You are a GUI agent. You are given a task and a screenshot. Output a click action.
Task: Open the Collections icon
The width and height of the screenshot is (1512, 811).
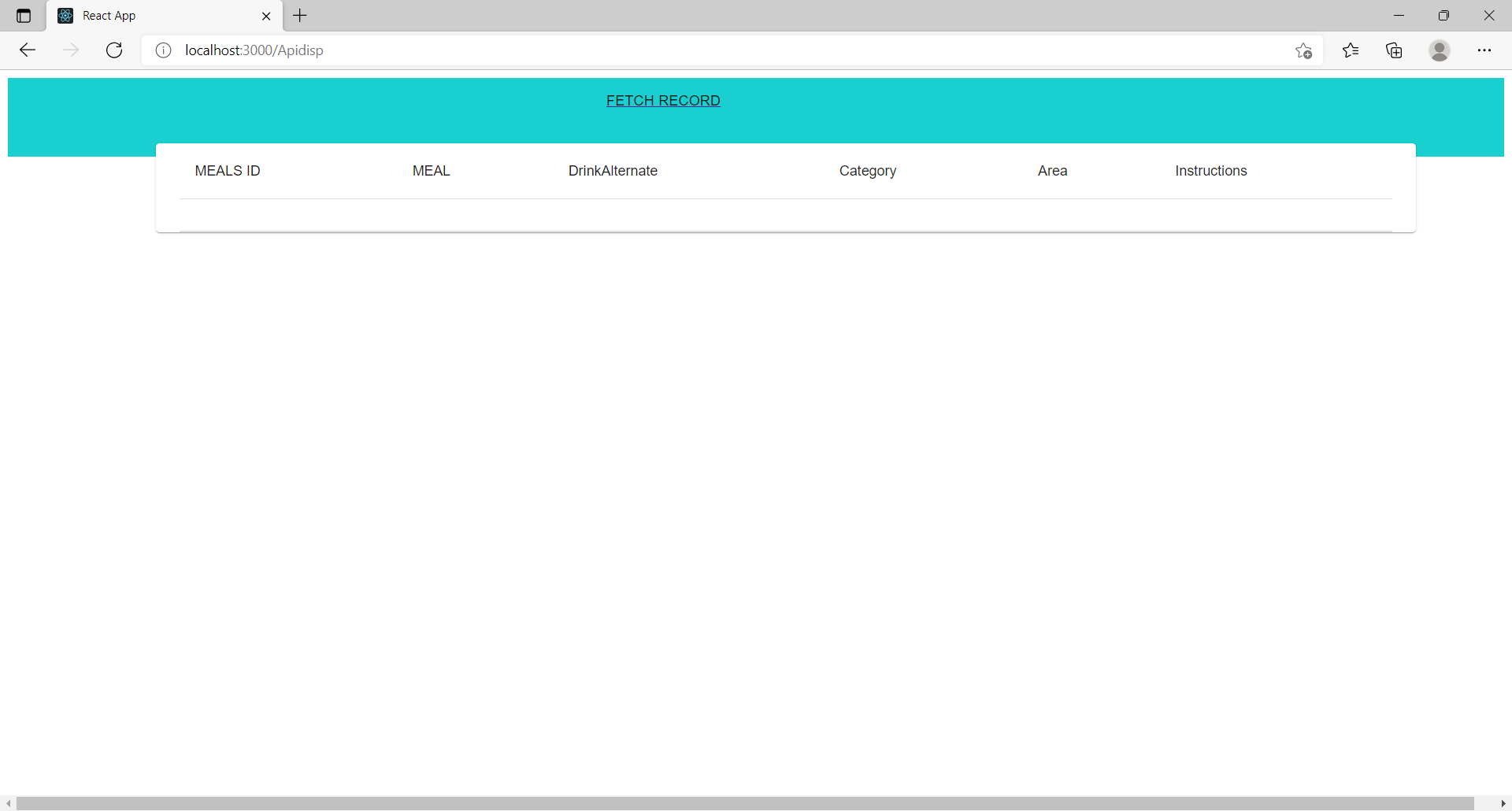pos(1394,50)
